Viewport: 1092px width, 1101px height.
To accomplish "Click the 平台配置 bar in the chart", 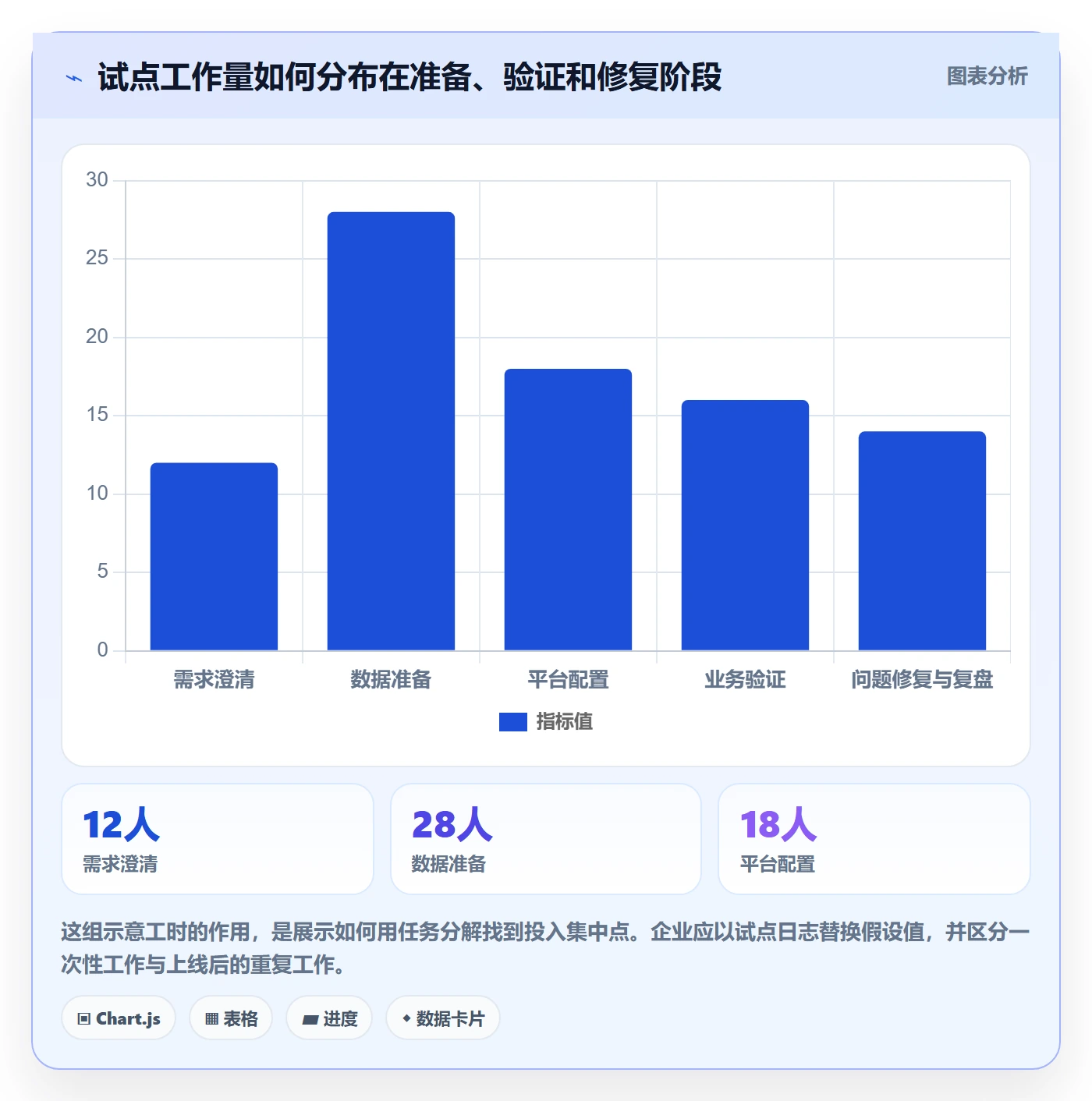I will (568, 510).
